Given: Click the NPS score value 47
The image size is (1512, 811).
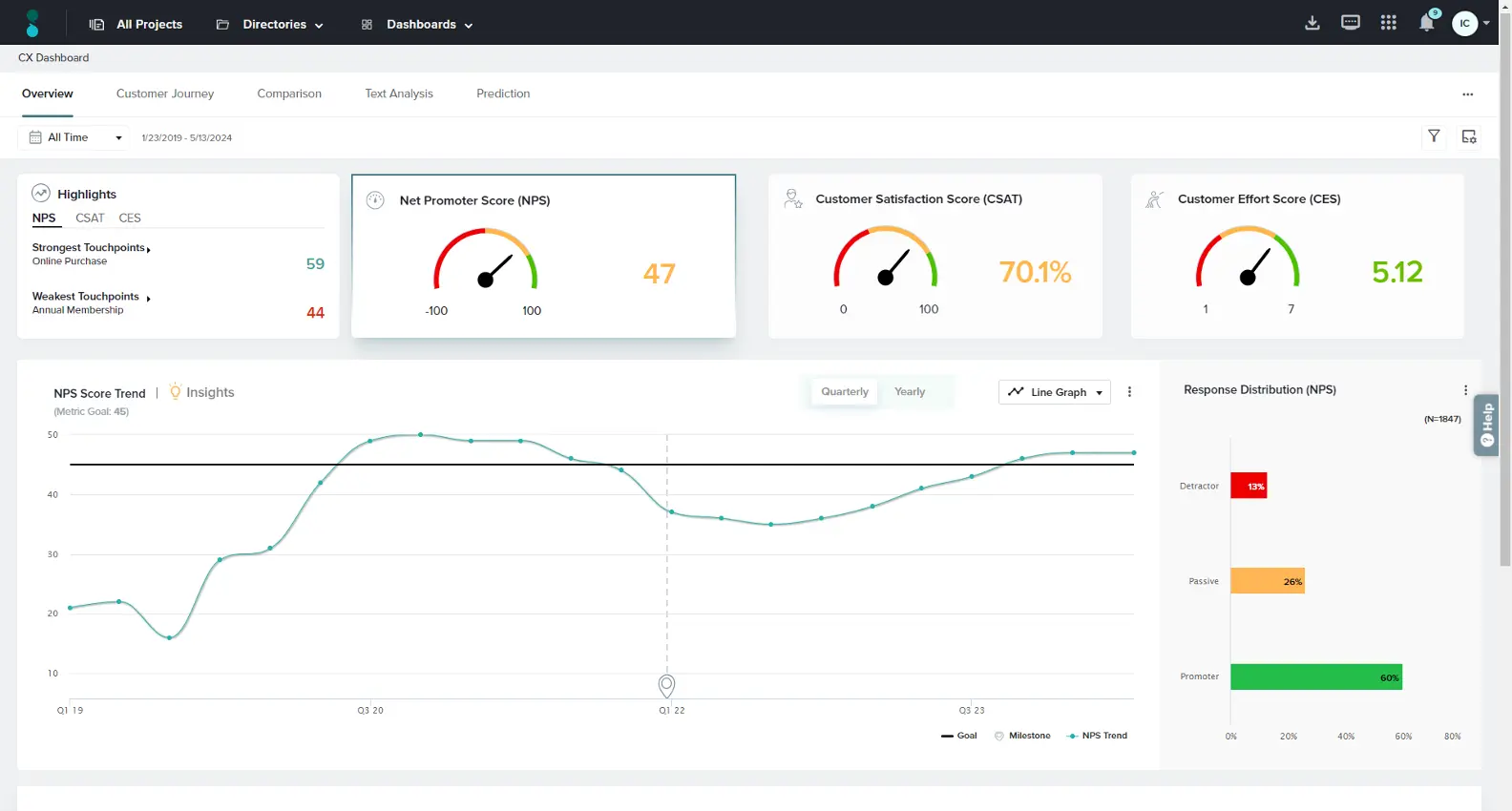Looking at the screenshot, I should tap(660, 274).
